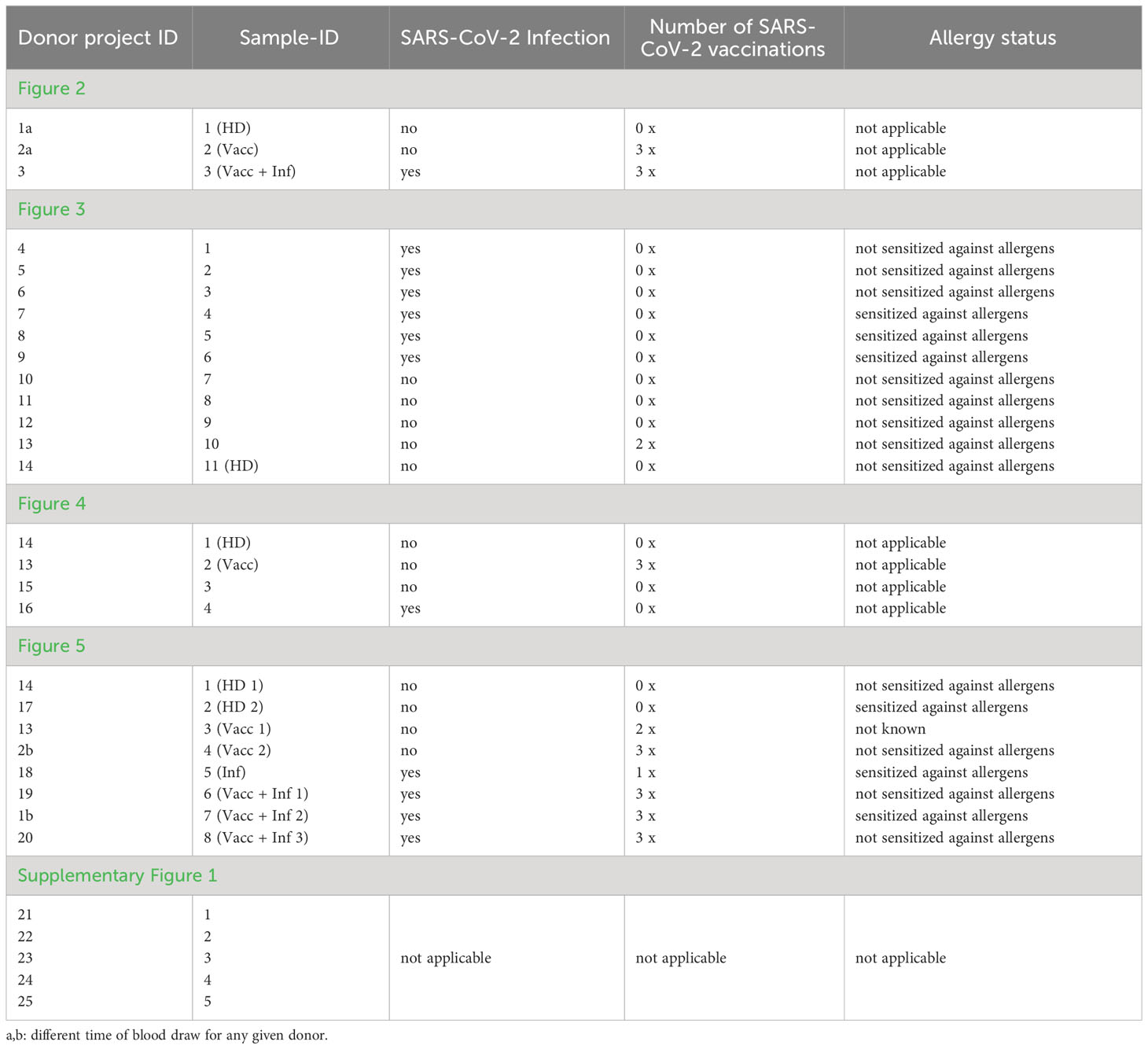Click donor ID 21 in Supplementary Figure 1

click(x=25, y=915)
